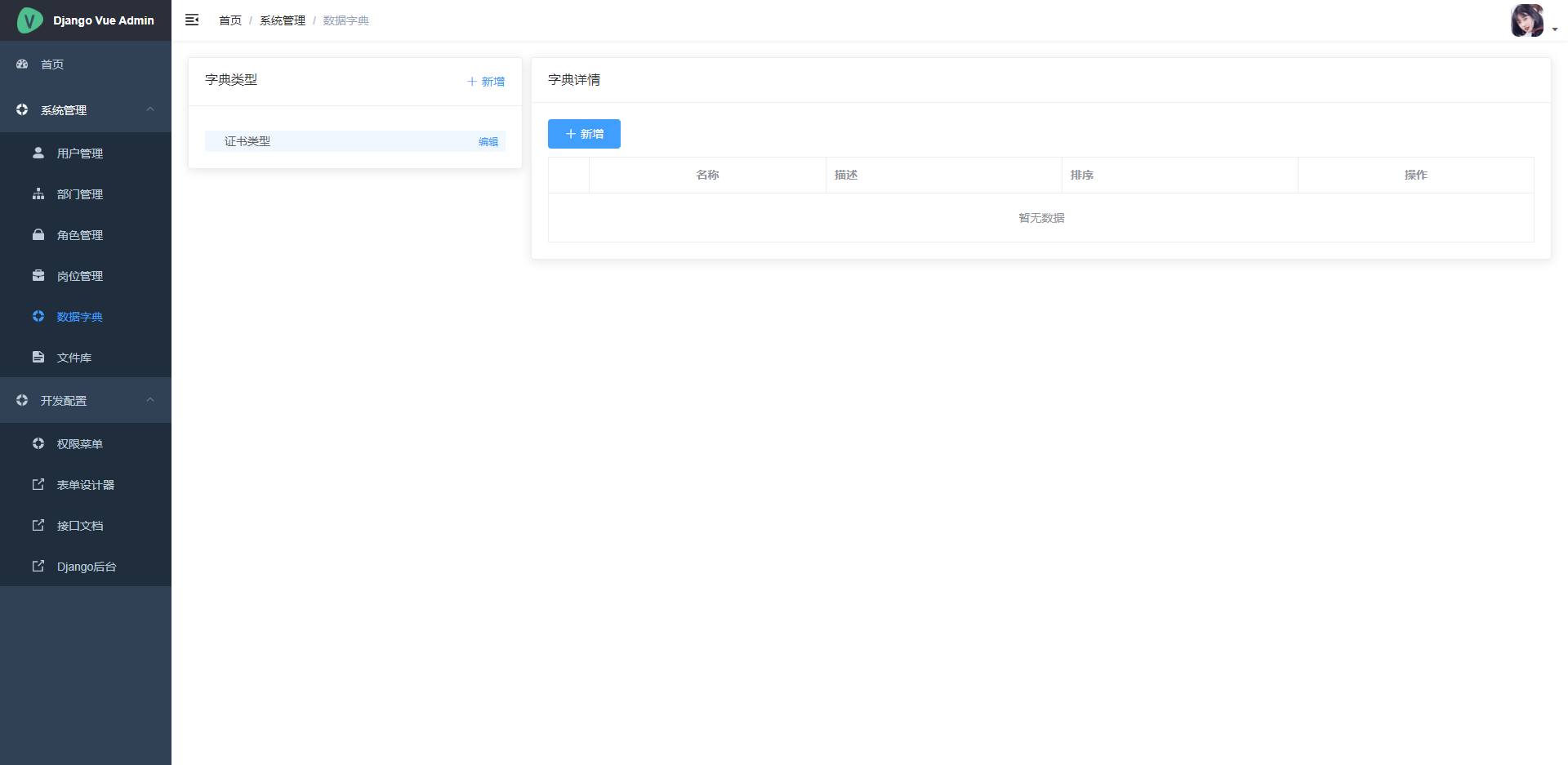This screenshot has width=1568, height=765.
Task: Click the Django Vue Admin logo icon
Action: 29,20
